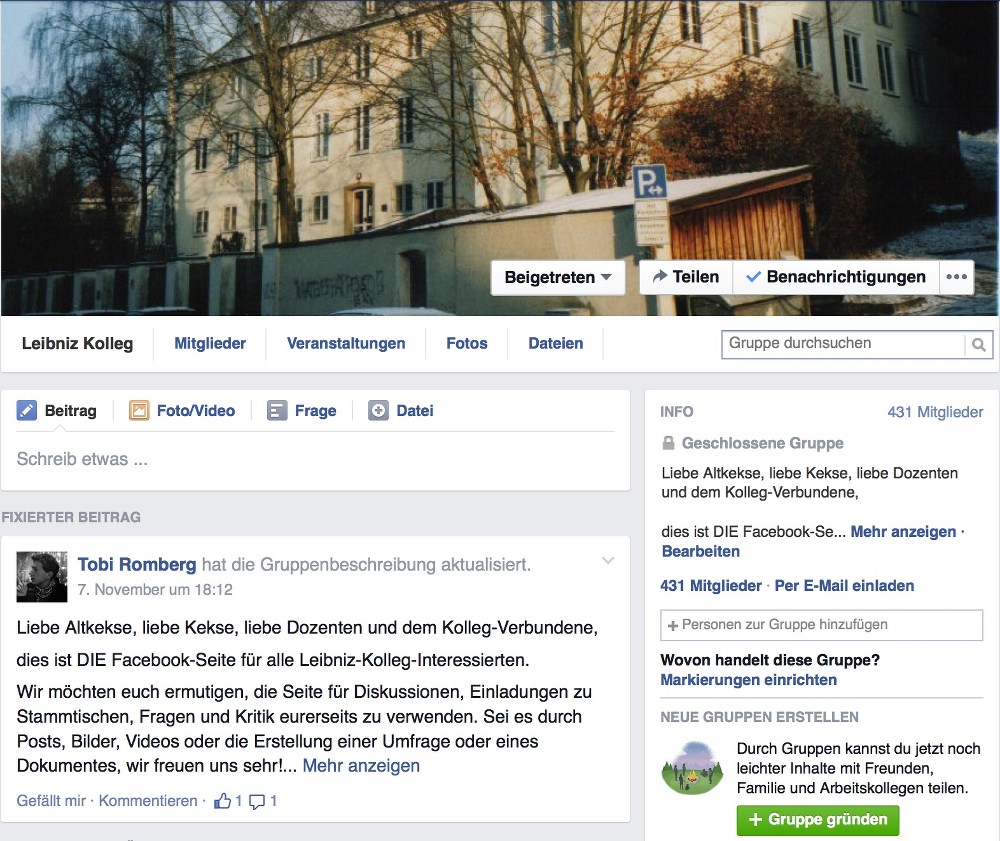This screenshot has width=1000, height=841.
Task: Open the three-dots more options button
Action: [957, 277]
